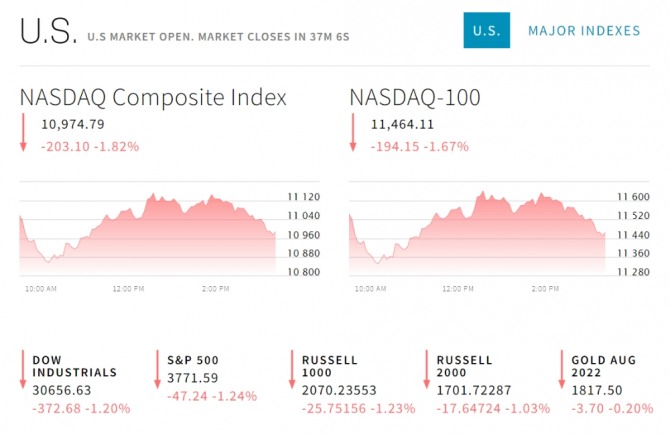The image size is (670, 434).
Task: Click the NASDAQ-100 11,464.11 value
Action: point(402,125)
